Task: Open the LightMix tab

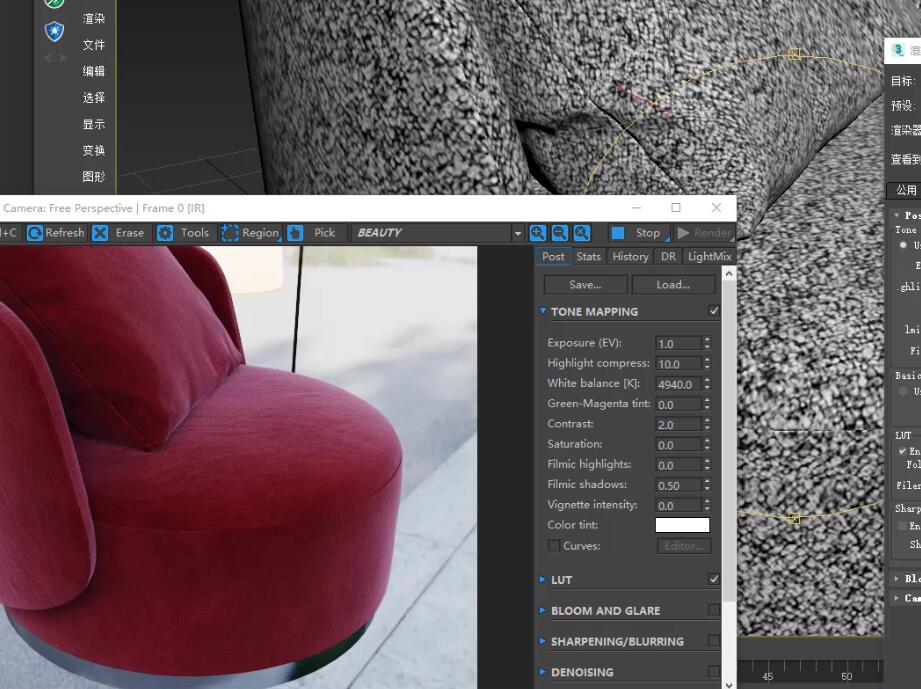Action: click(710, 257)
